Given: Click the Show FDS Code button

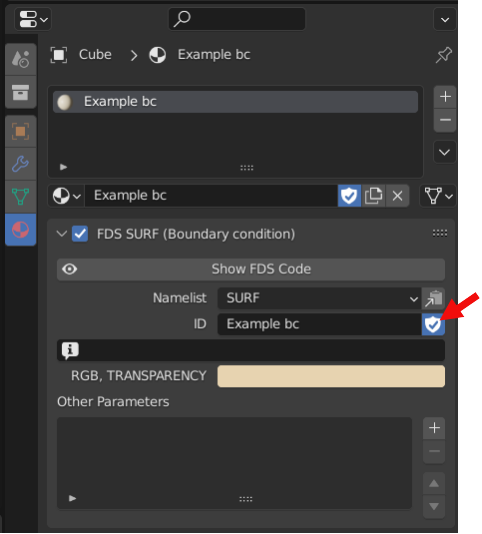Looking at the screenshot, I should [251, 269].
